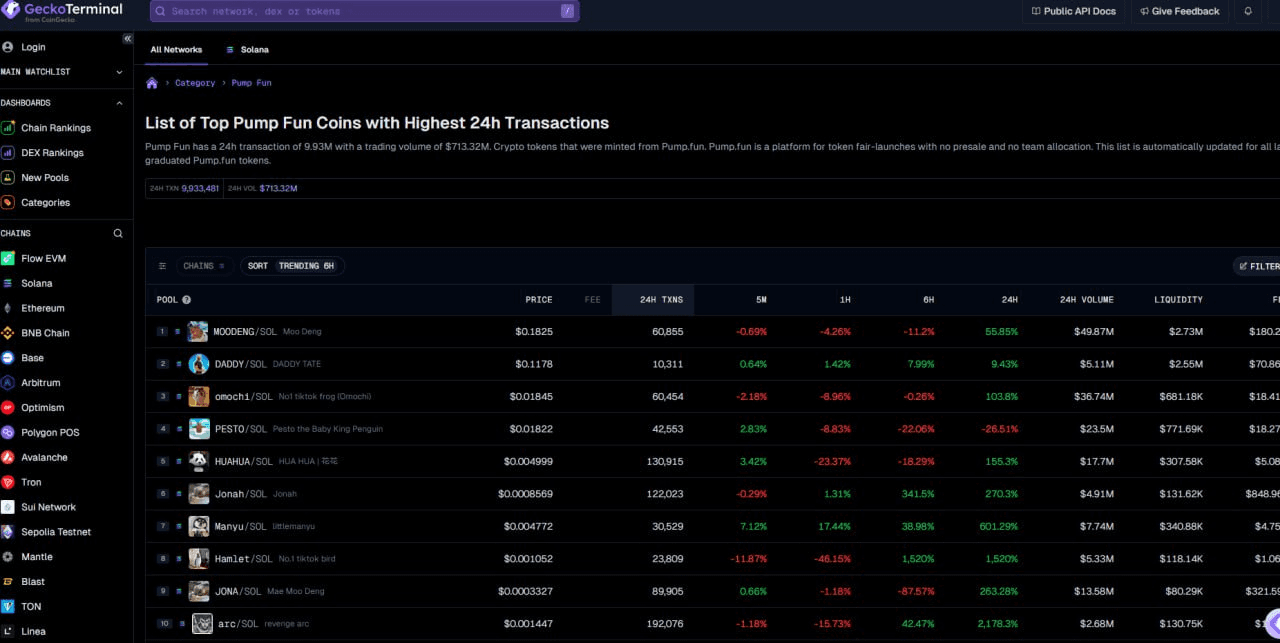Open Public API Docs
This screenshot has height=643, width=1280.
pyautogui.click(x=1072, y=11)
